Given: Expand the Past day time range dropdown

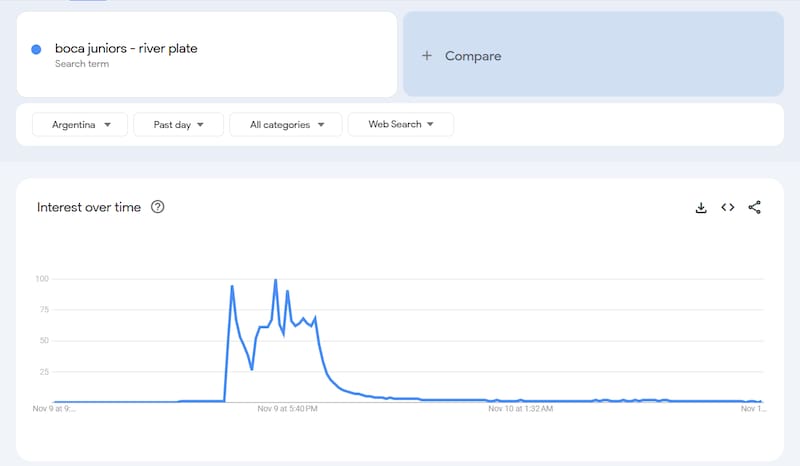Looking at the screenshot, I should coord(179,125).
